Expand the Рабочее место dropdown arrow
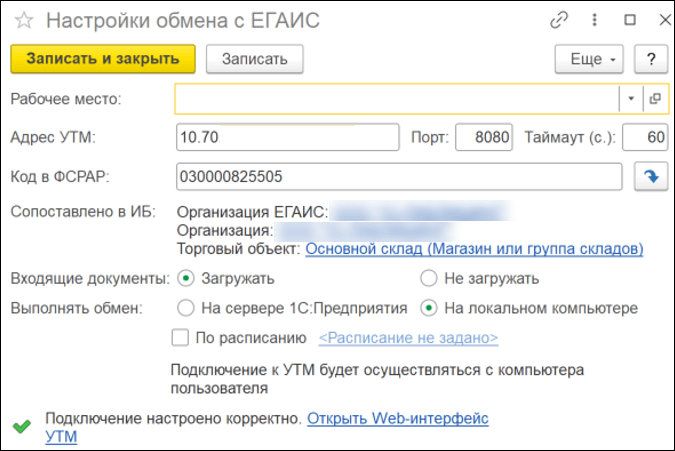Viewport: 675px width, 451px height. (632, 98)
